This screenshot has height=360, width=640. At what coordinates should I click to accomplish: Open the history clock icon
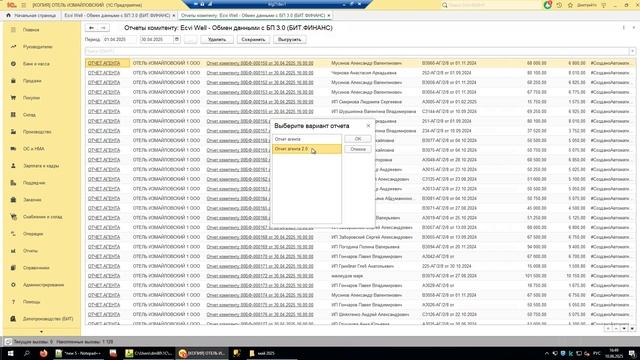pyautogui.click(x=559, y=5)
